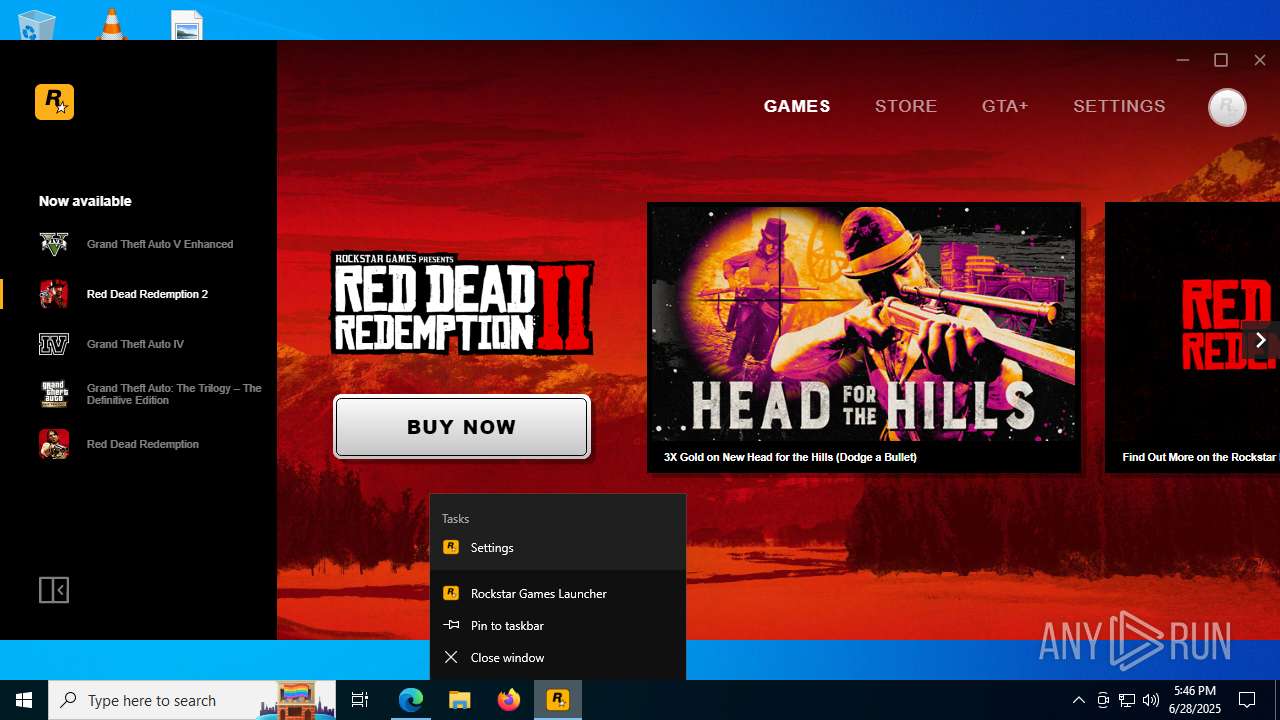The width and height of the screenshot is (1280, 720).
Task: Select the Red Dead Redemption 2 game icon
Action: 54,294
